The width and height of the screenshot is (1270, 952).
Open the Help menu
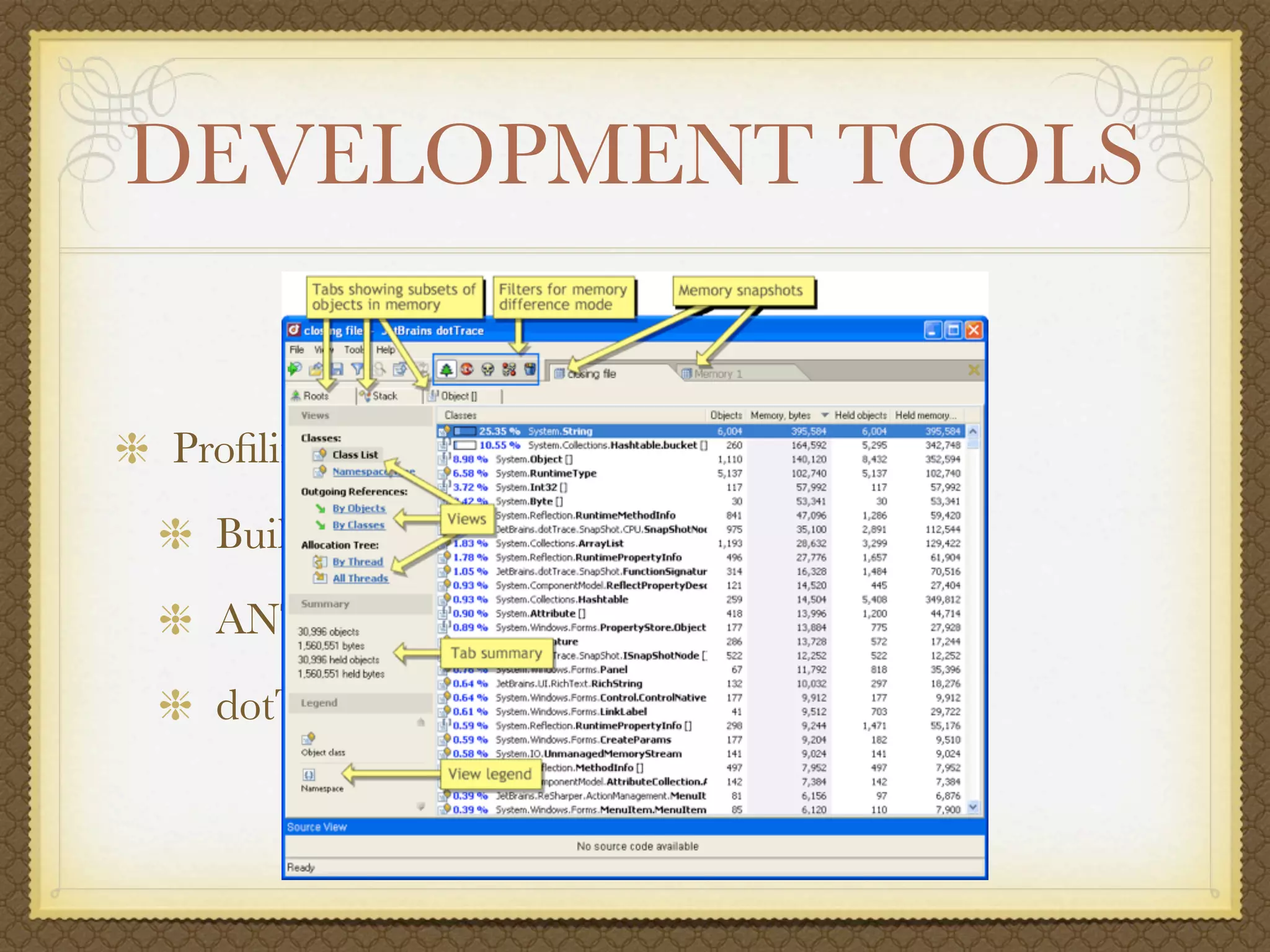[x=385, y=350]
